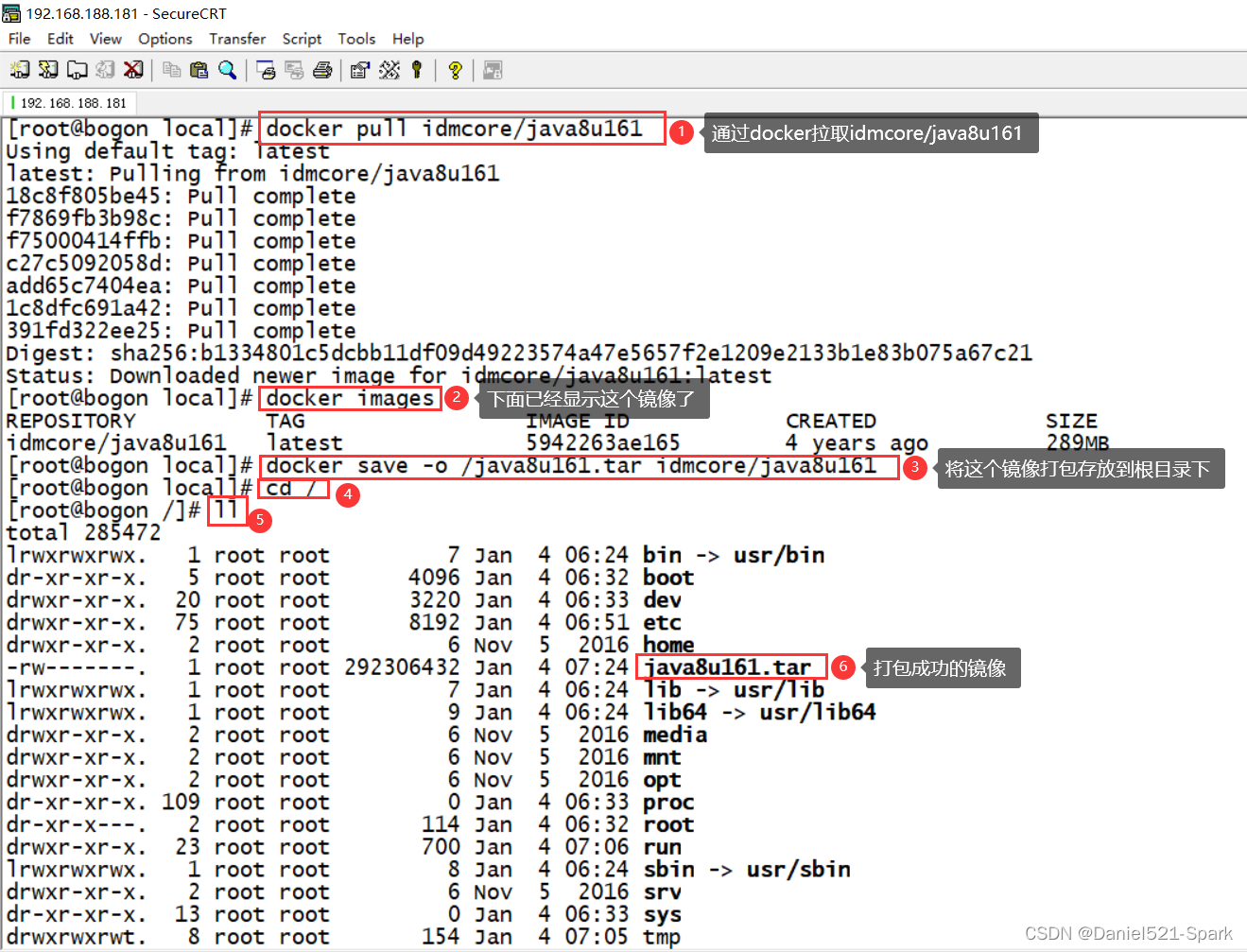The height and width of the screenshot is (952, 1247).
Task: Click the Digest sha256 line
Action: click(x=519, y=353)
